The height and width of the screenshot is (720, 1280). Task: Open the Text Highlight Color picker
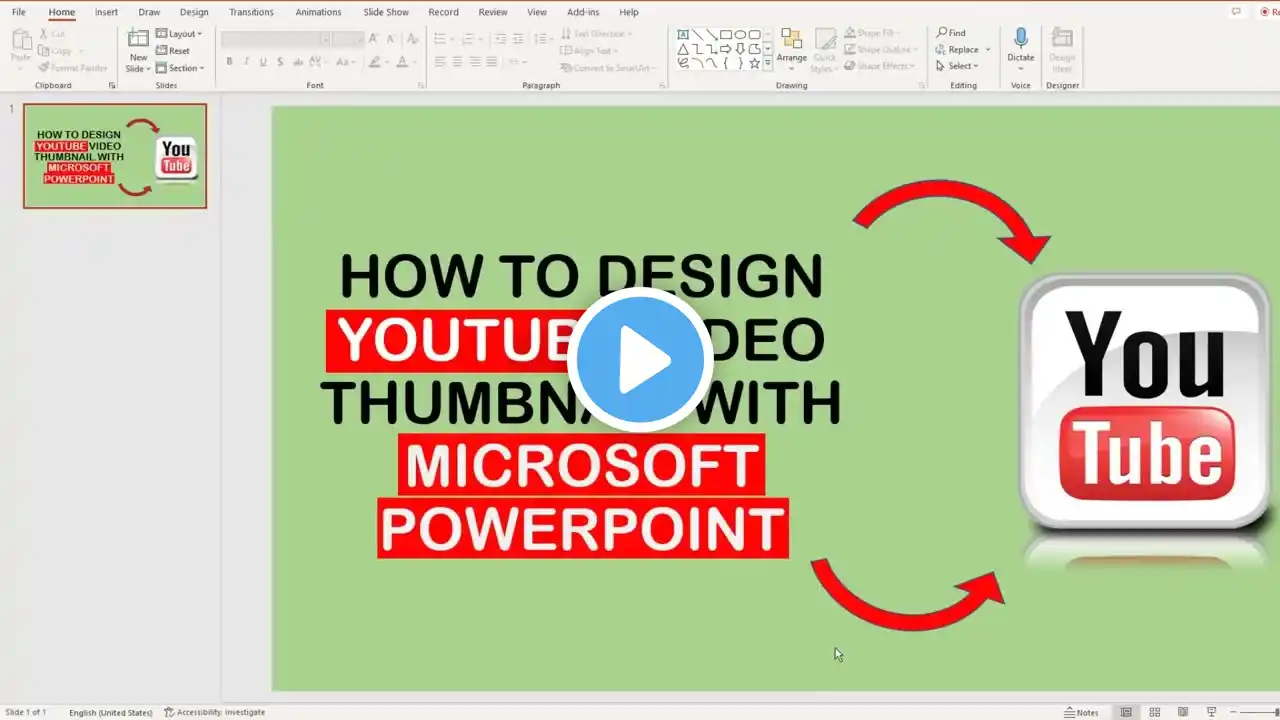(377, 62)
